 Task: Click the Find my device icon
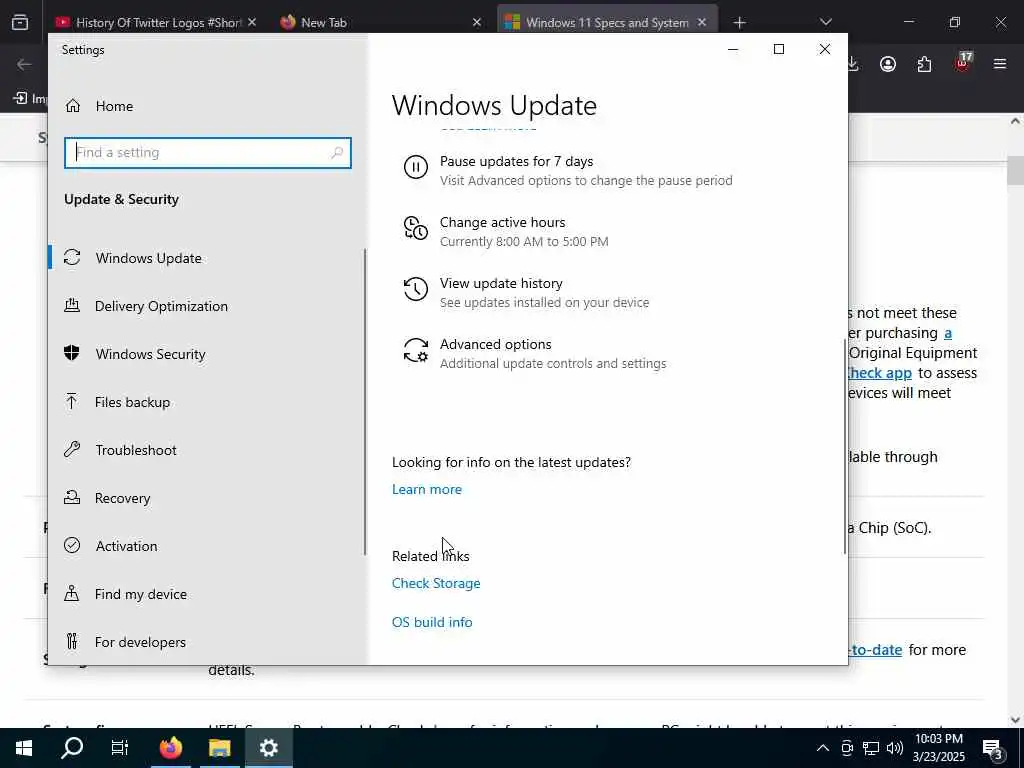click(x=72, y=594)
